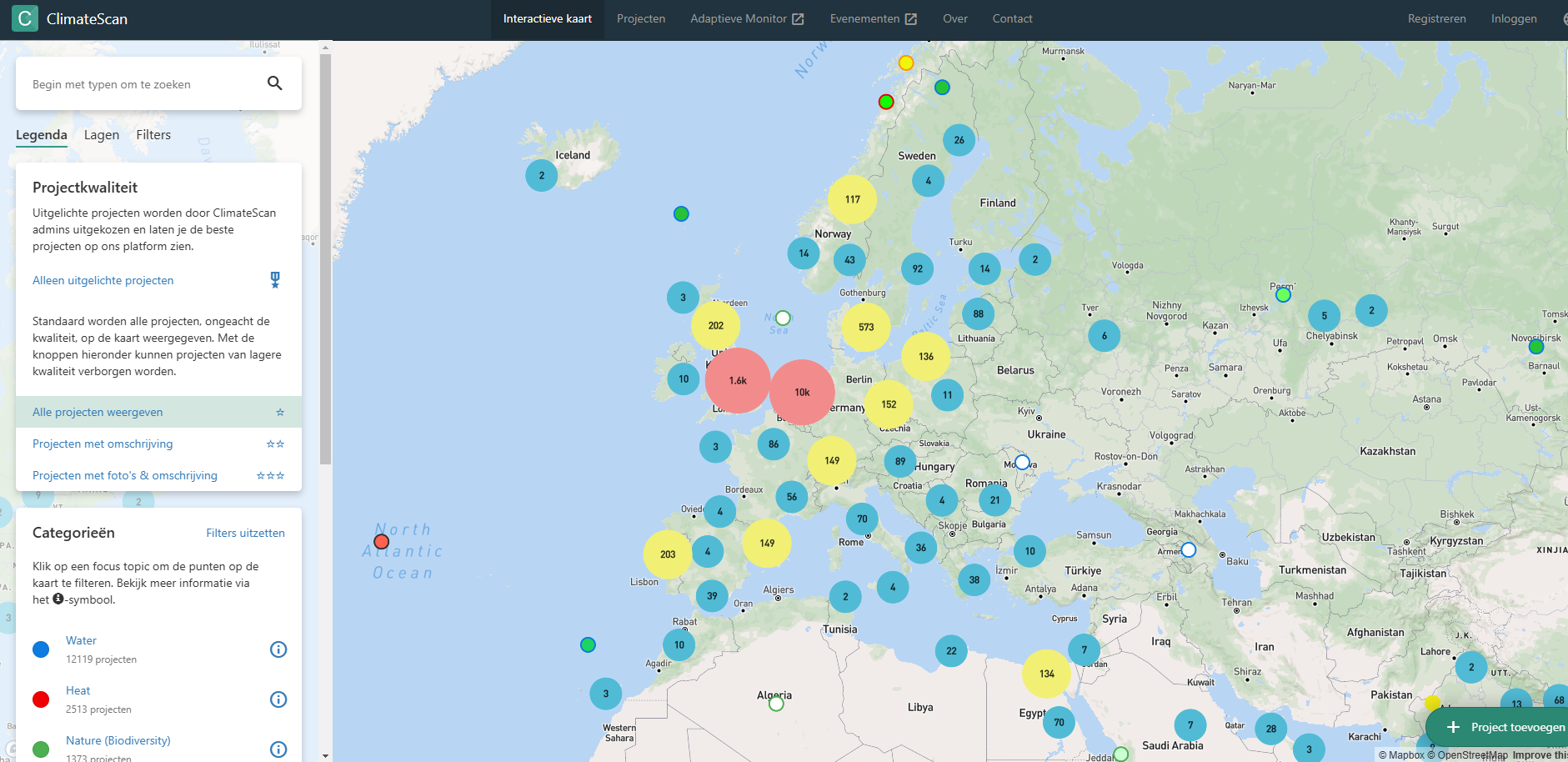
Task: Click Filters uitzetten link
Action: point(245,533)
